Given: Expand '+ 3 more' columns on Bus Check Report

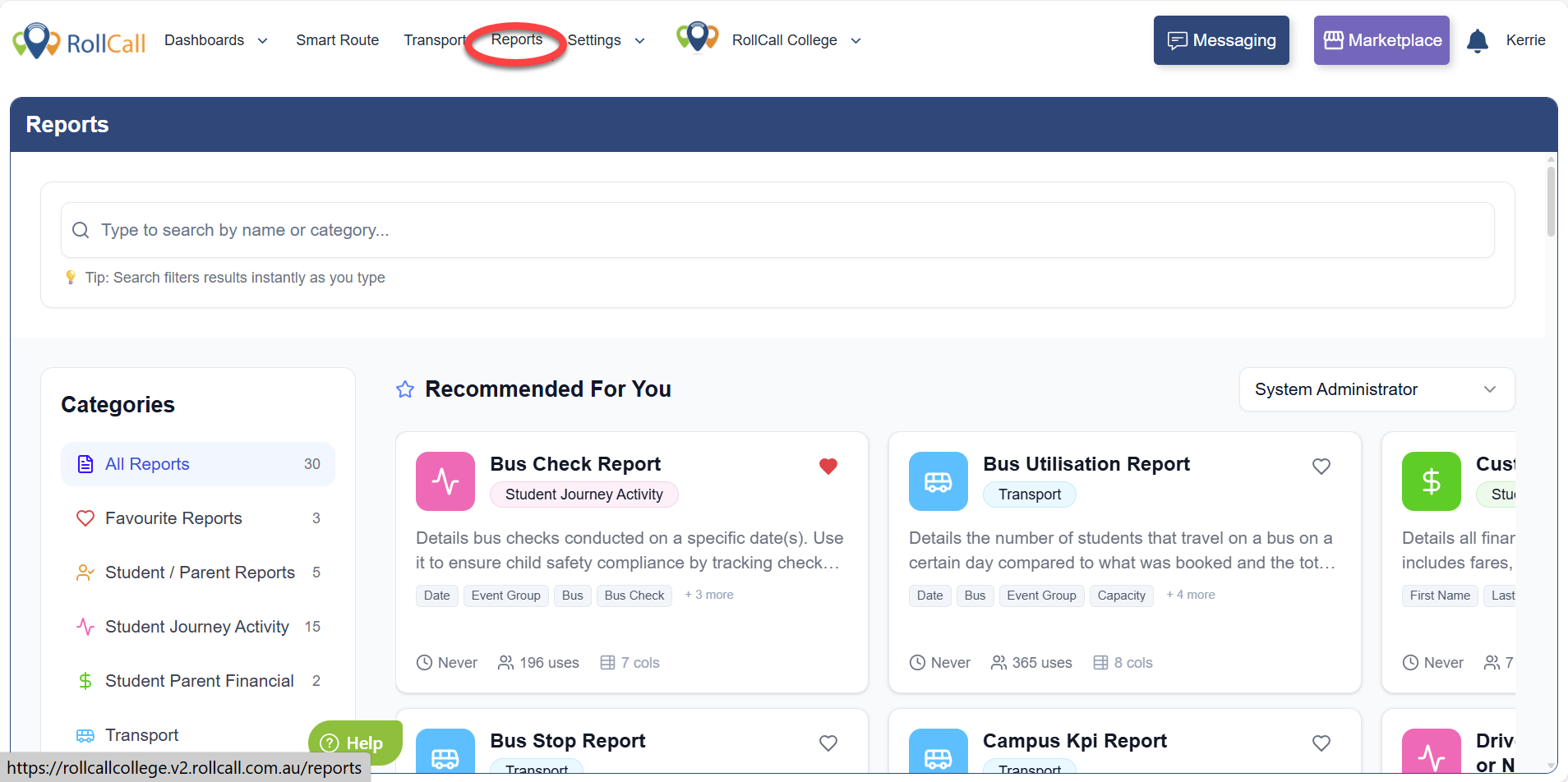Looking at the screenshot, I should [709, 595].
